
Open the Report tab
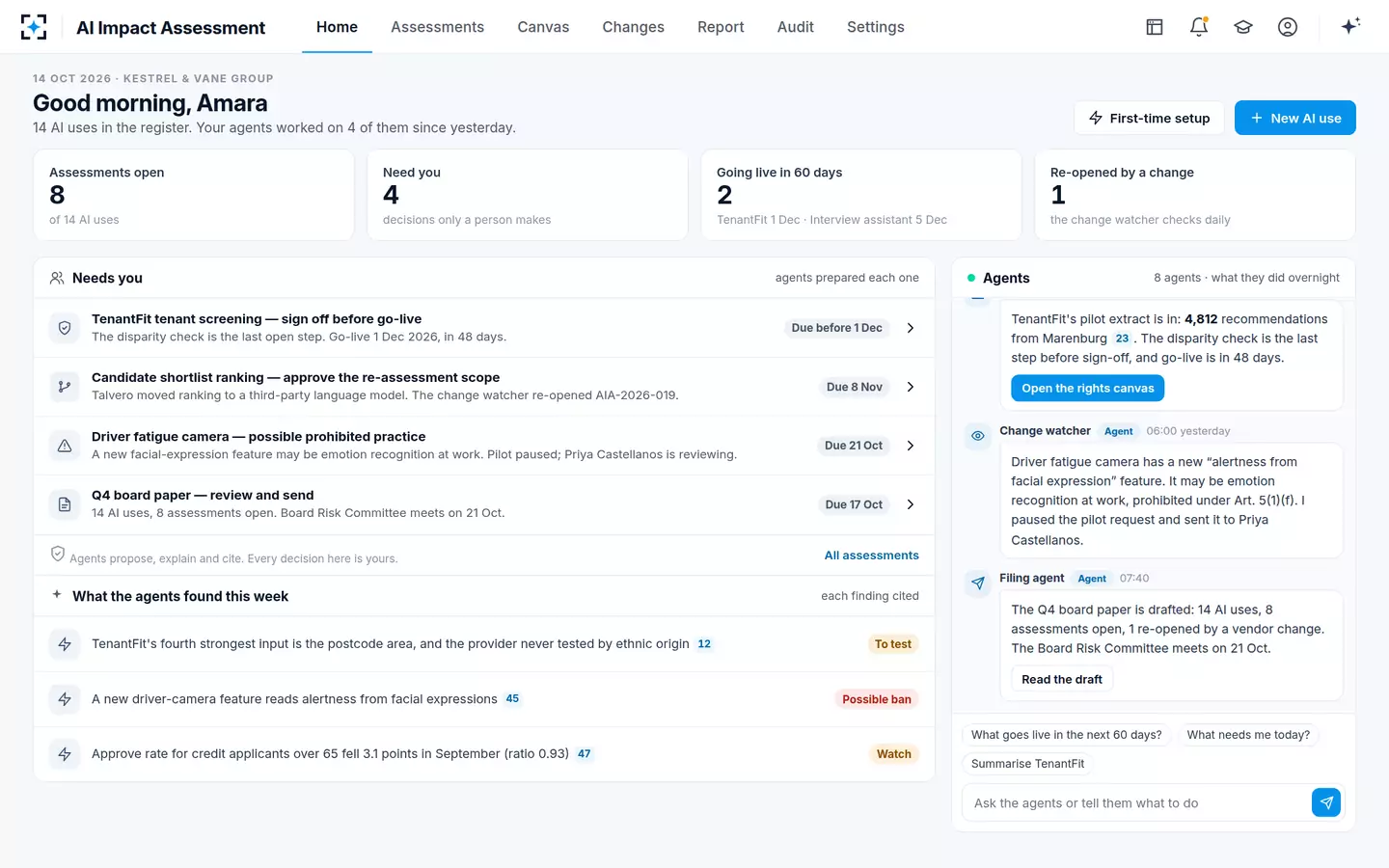(721, 27)
